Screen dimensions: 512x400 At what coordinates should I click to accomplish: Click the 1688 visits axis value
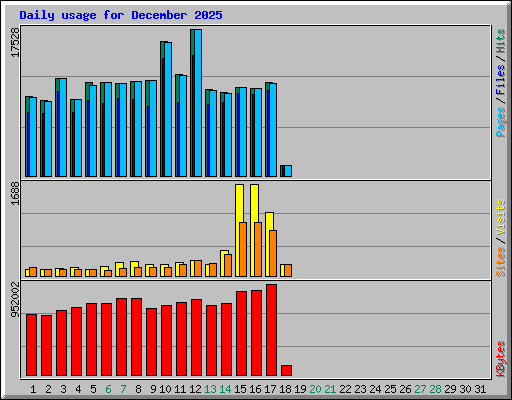pyautogui.click(x=15, y=193)
